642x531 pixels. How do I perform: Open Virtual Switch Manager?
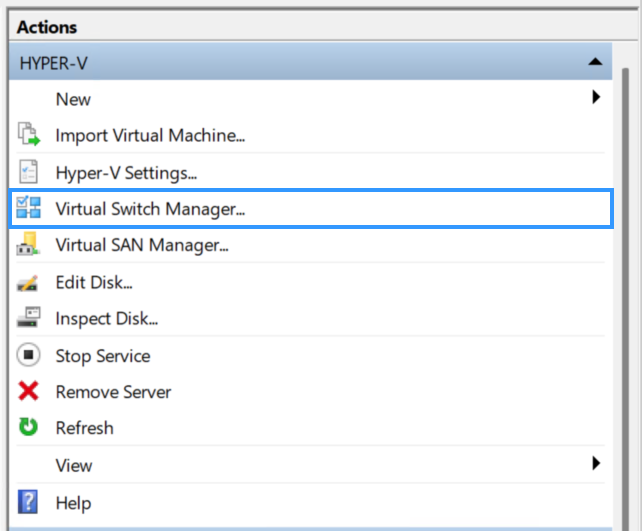tap(311, 208)
